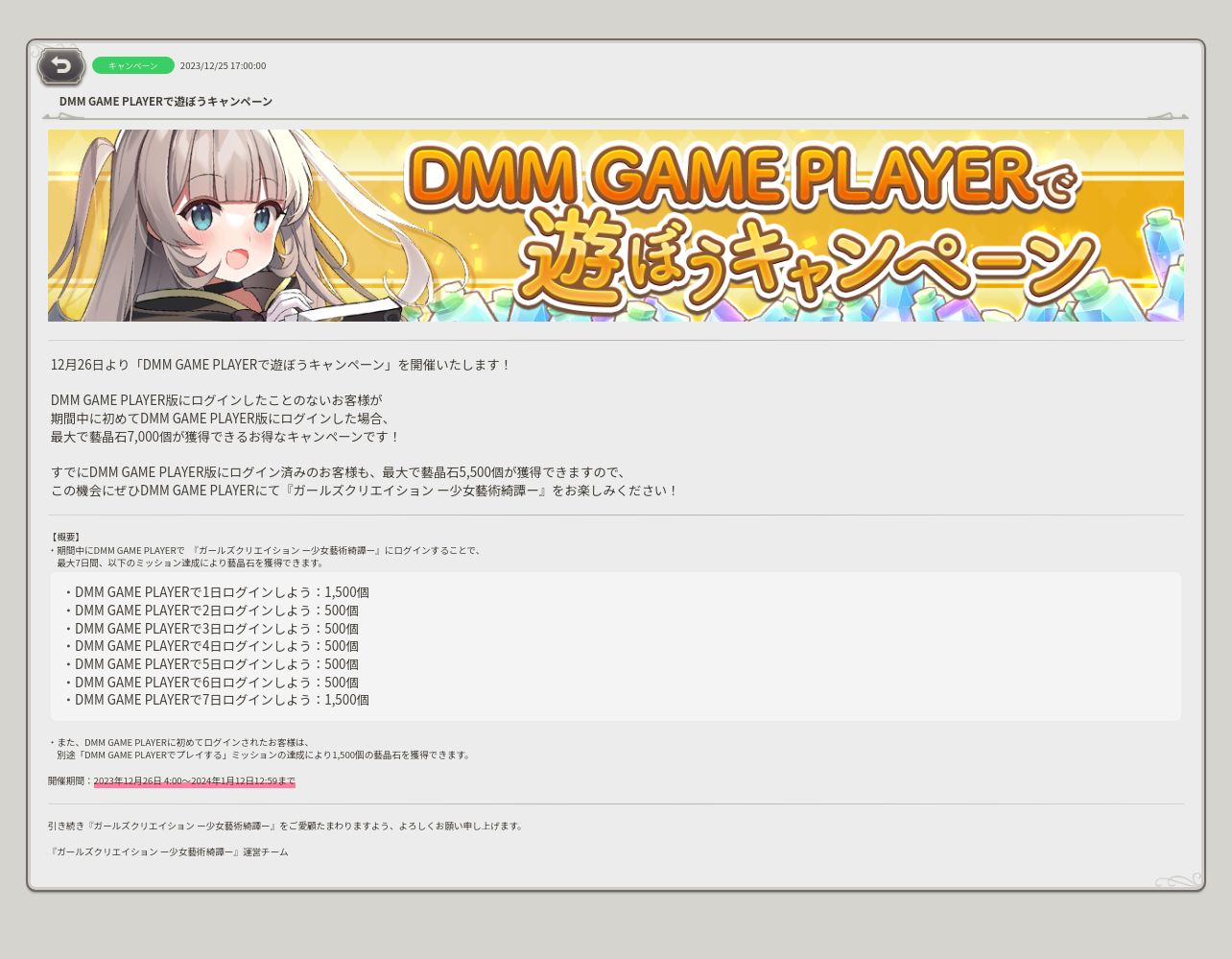Click the line '5日ログインしよう：500個'
Image resolution: width=1232 pixels, height=959 pixels.
211,664
